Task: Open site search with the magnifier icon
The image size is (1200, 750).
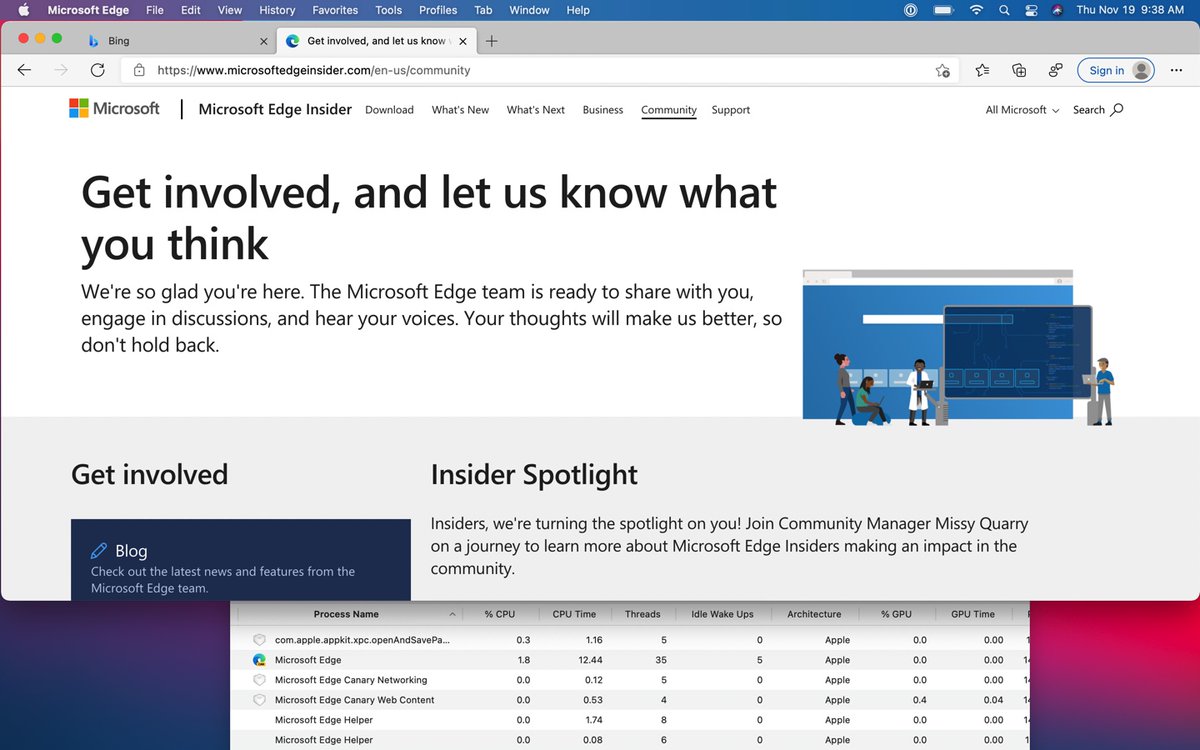Action: point(1117,110)
